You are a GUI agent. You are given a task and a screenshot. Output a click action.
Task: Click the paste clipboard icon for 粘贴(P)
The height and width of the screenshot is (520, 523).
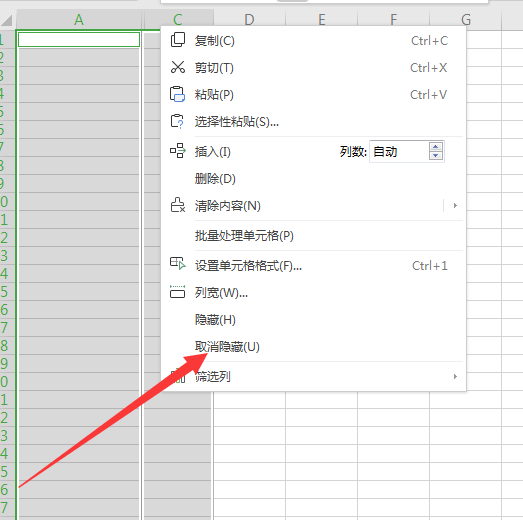tap(177, 94)
